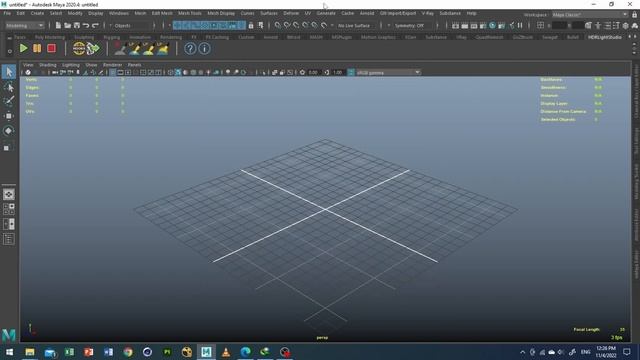Choose the Scale tool in the toolbox
The width and height of the screenshot is (640, 360).
tap(9, 147)
